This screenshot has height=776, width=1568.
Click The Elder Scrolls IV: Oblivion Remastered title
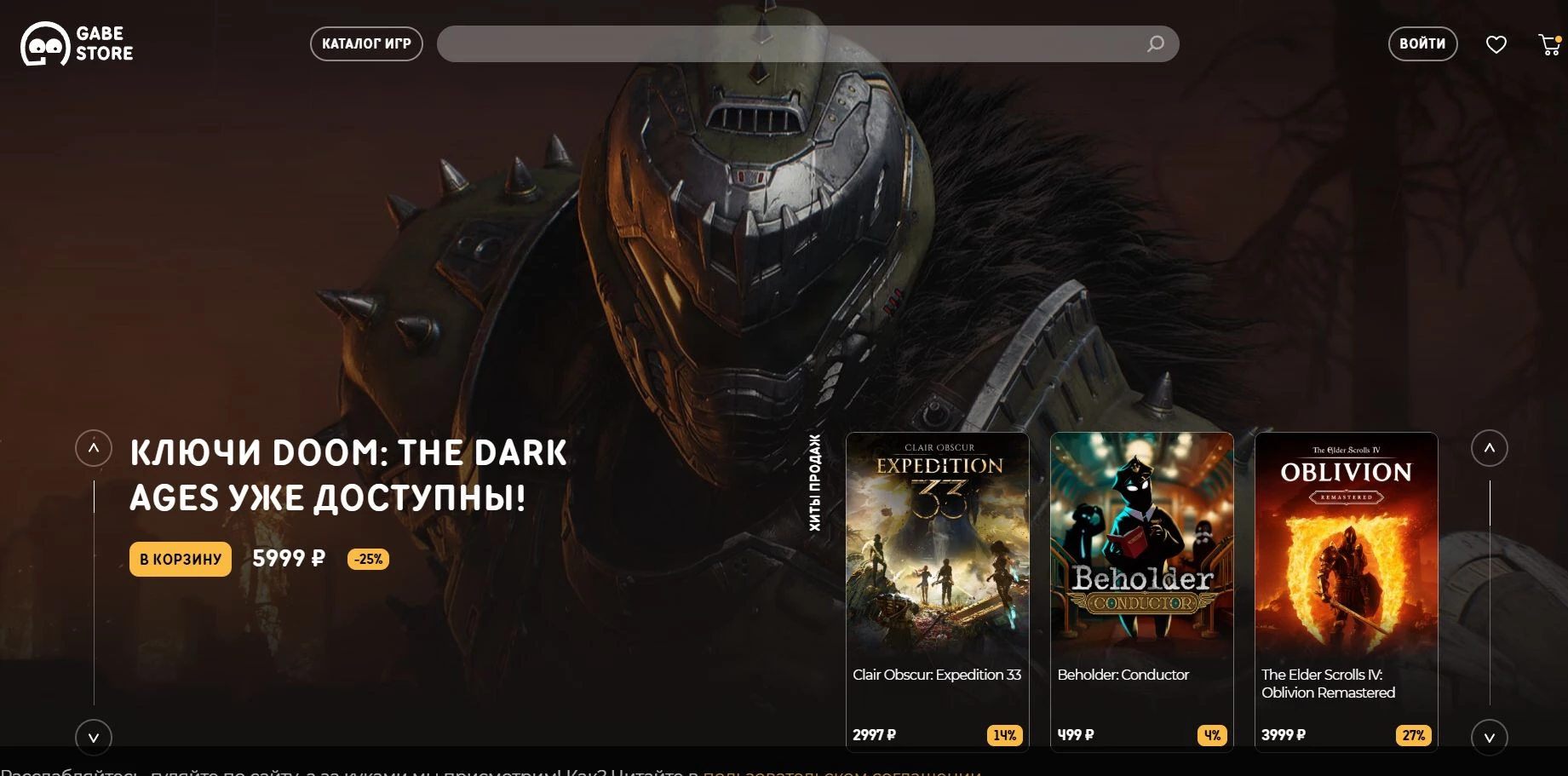(1328, 683)
